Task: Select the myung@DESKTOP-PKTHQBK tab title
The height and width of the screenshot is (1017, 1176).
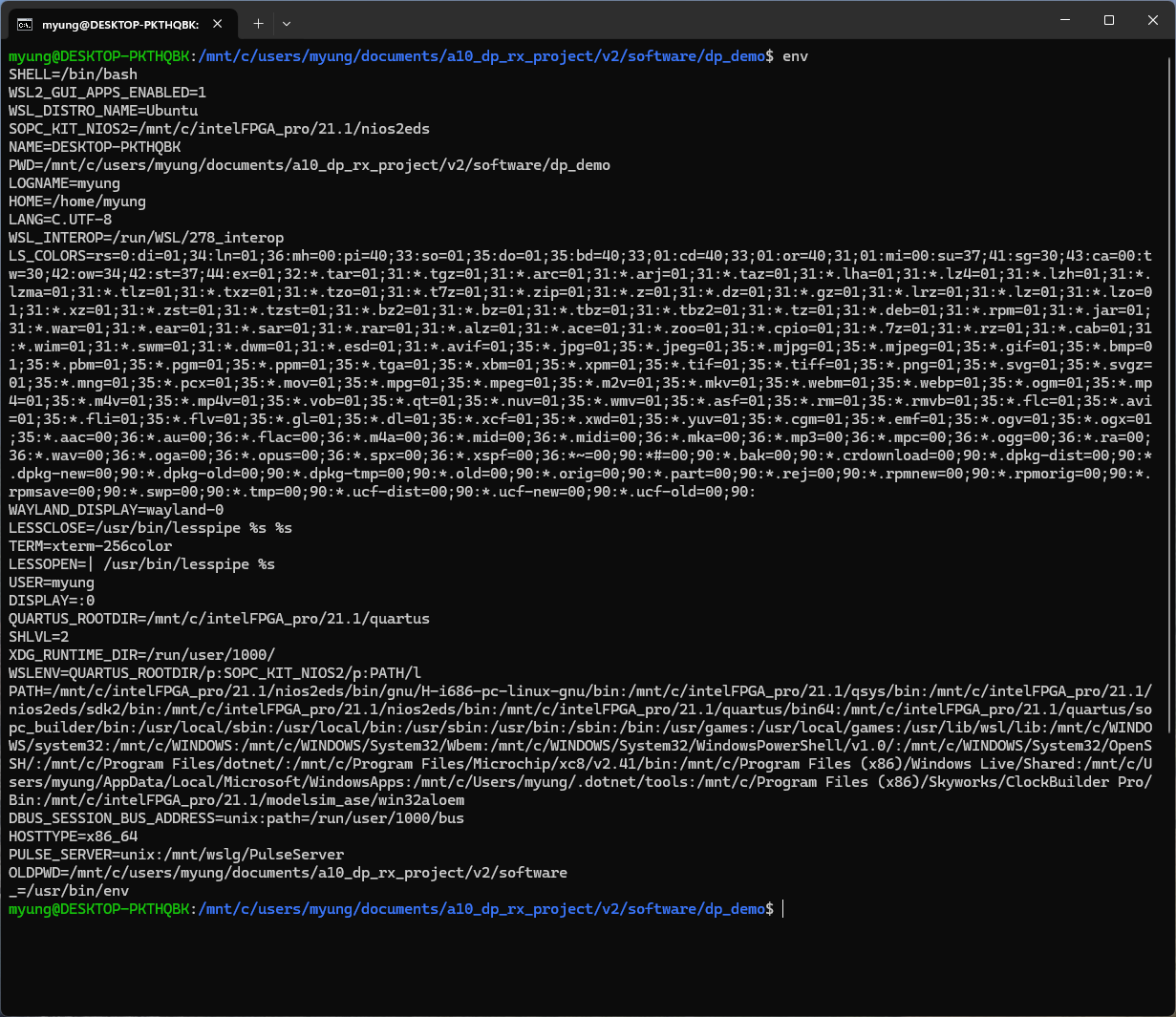Action: pos(120,24)
